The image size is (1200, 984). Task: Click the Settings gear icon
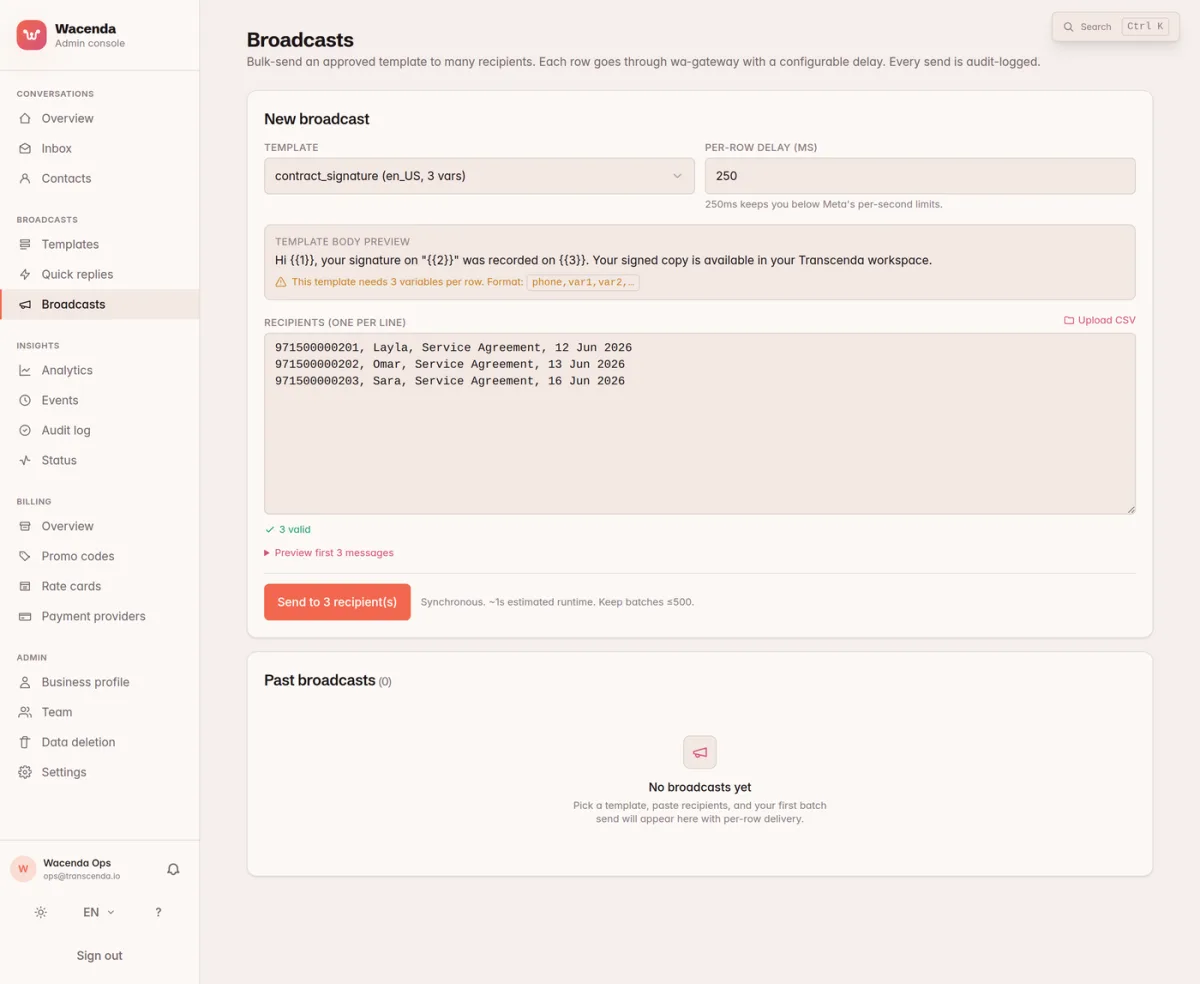pos(25,772)
